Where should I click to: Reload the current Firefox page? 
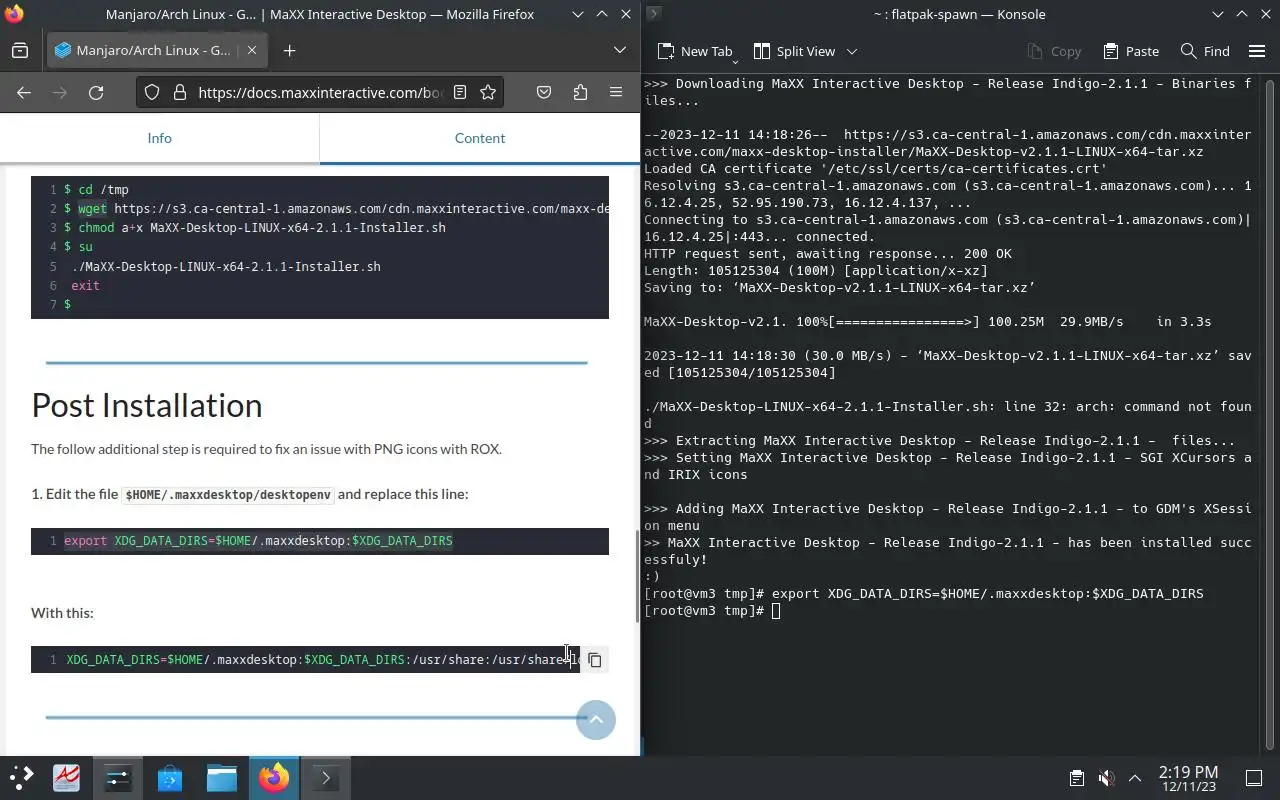tap(96, 92)
